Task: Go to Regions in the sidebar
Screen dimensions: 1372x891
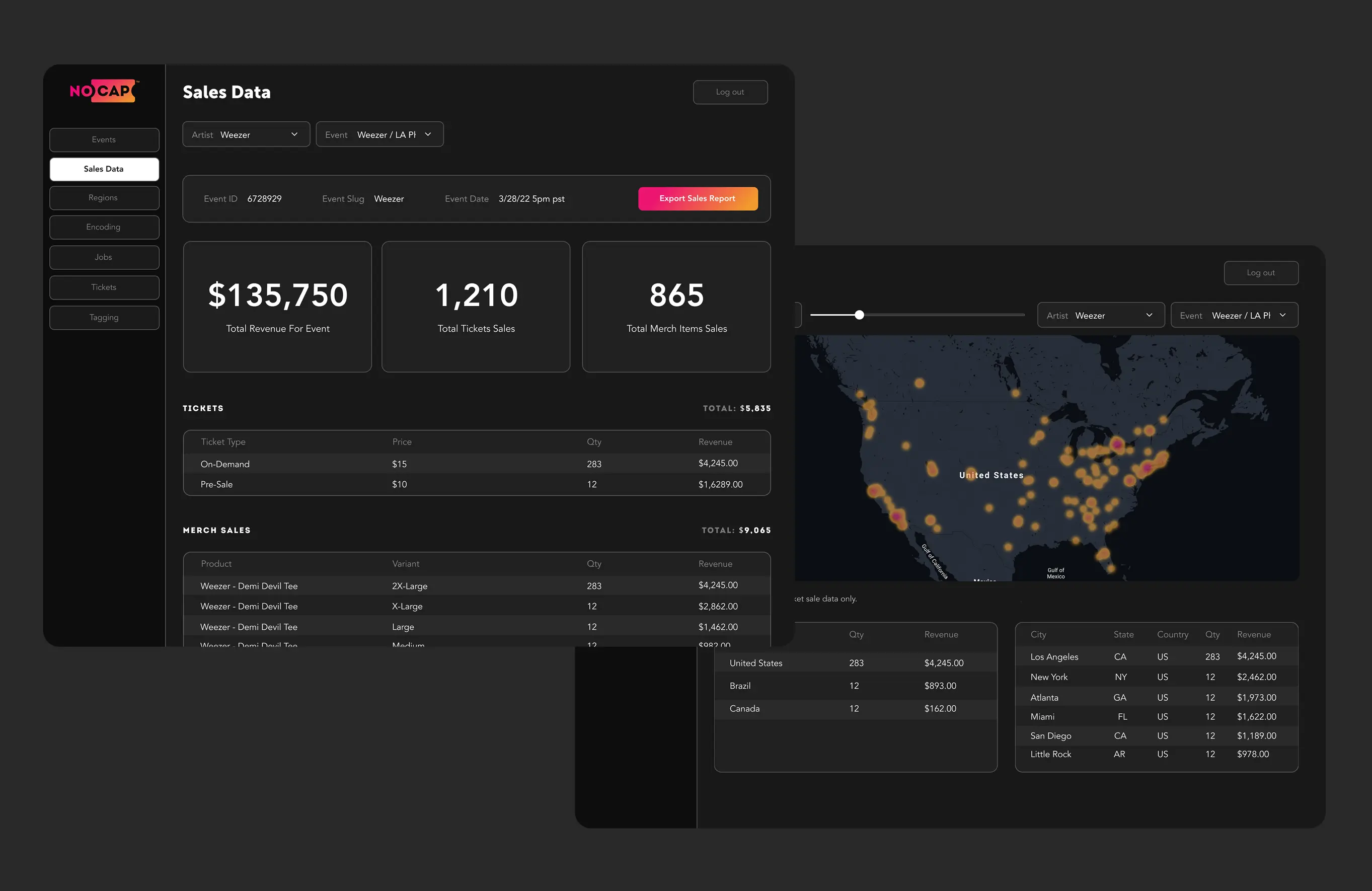Action: [104, 198]
